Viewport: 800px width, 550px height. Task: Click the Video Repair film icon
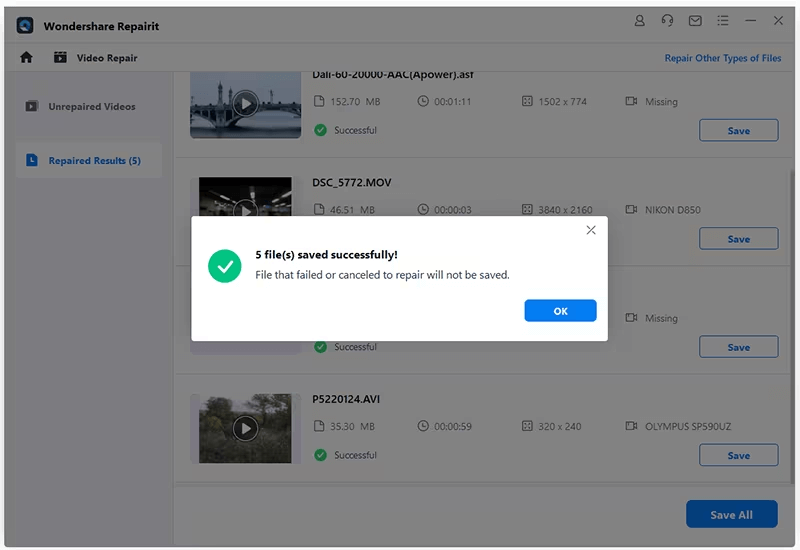tap(60, 58)
